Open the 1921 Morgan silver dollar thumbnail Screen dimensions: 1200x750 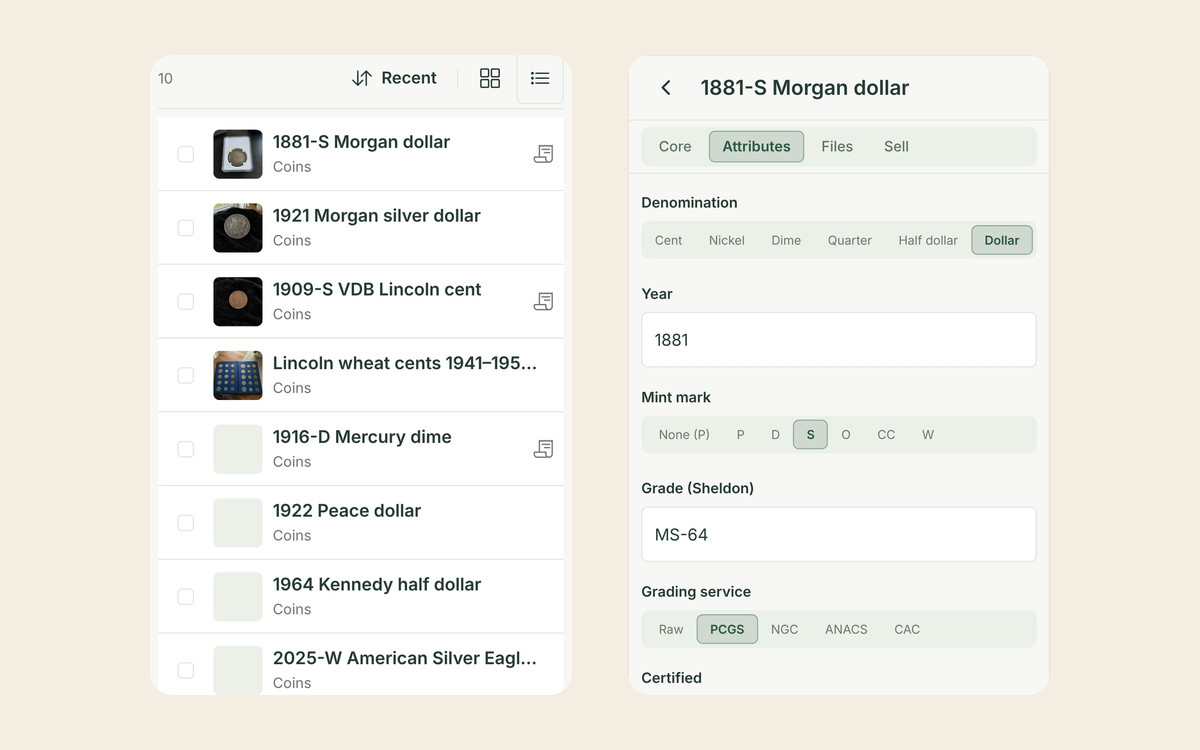(238, 228)
